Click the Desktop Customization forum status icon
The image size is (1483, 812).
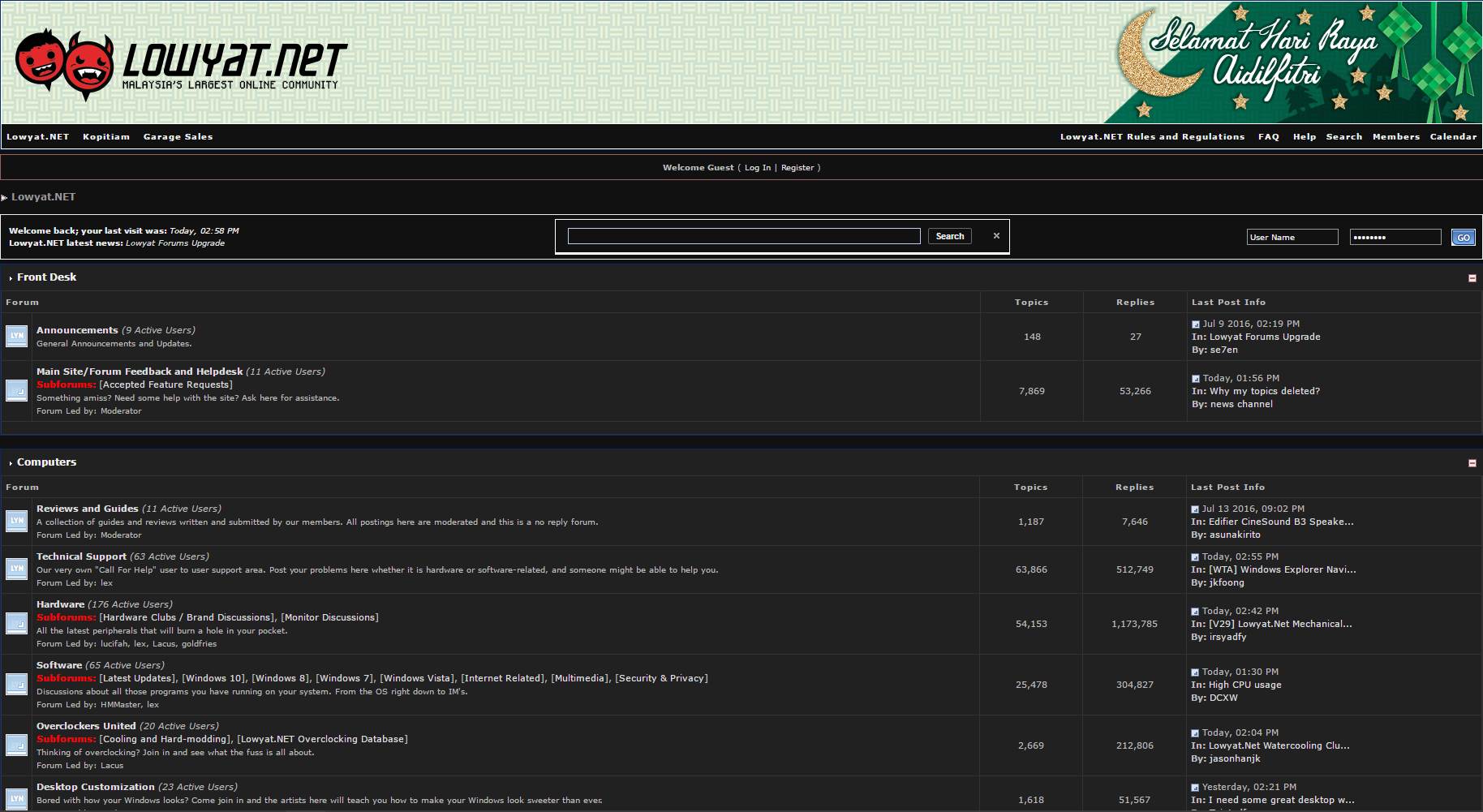click(x=17, y=798)
